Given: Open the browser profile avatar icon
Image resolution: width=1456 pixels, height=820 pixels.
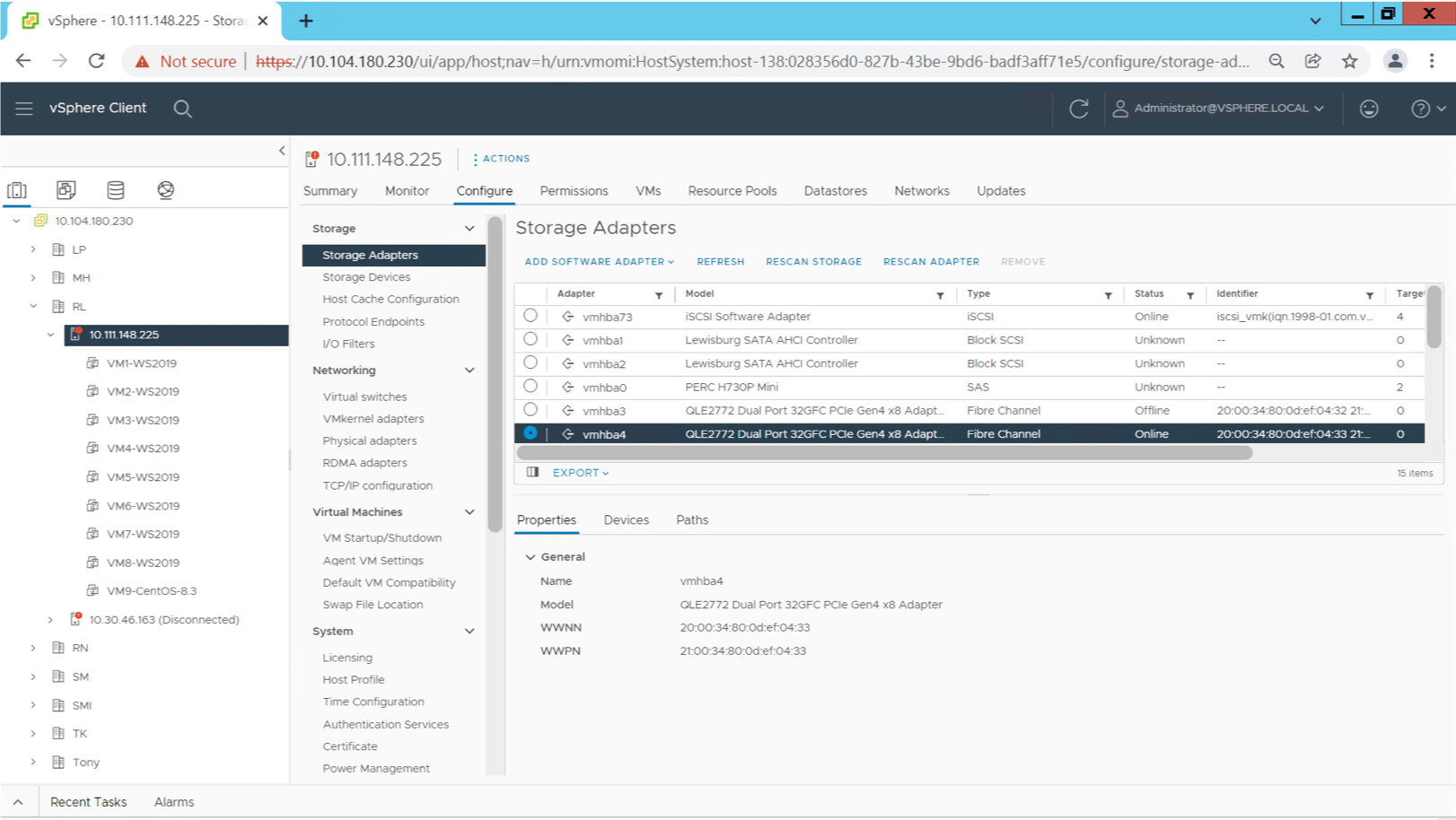Looking at the screenshot, I should pyautogui.click(x=1395, y=61).
